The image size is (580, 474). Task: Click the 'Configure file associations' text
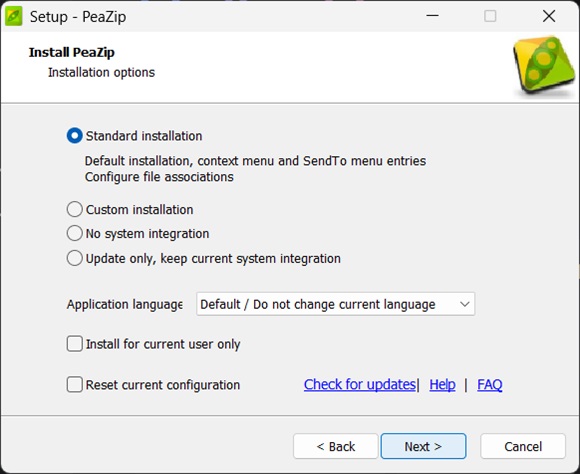159,177
